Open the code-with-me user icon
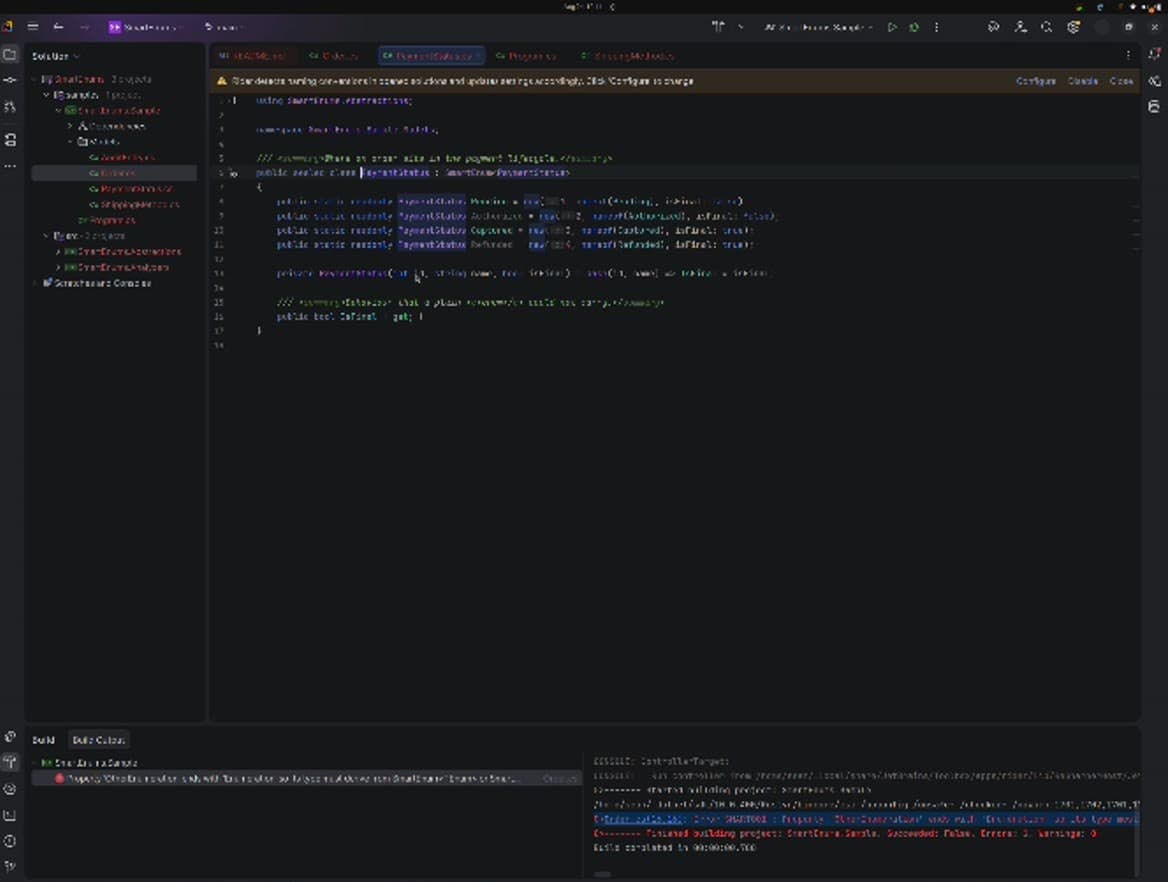1168x882 pixels. coord(1021,27)
